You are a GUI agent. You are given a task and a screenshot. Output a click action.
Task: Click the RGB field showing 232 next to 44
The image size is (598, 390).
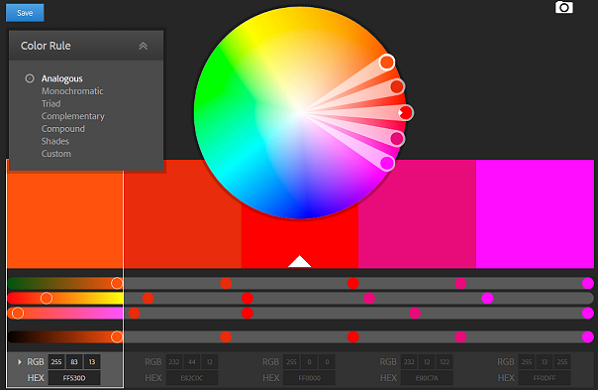(174, 362)
